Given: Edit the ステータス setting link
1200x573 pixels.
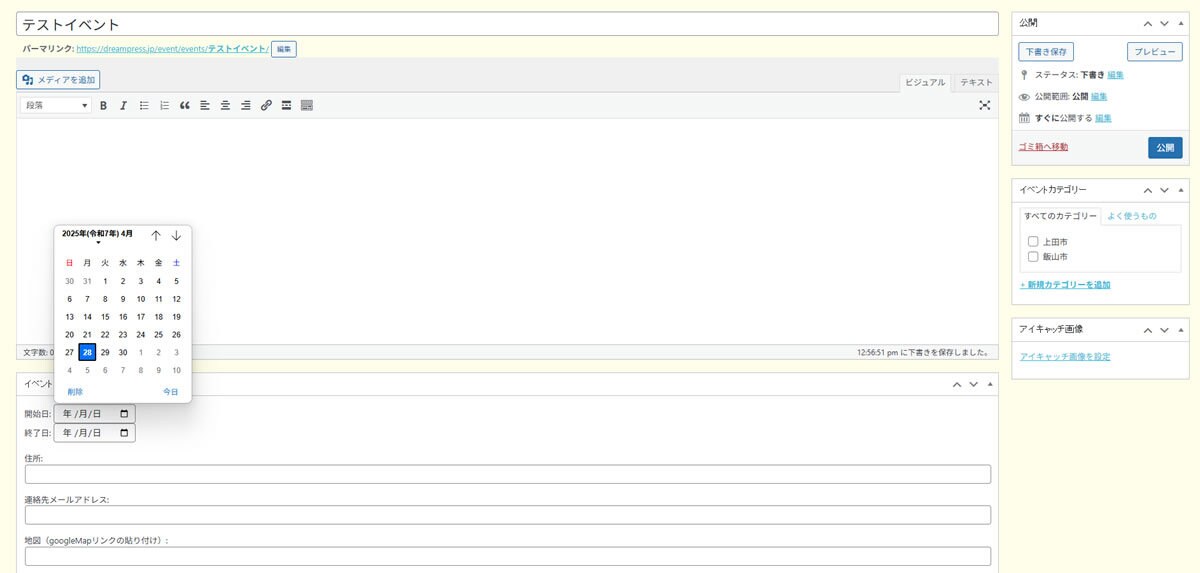Looking at the screenshot, I should pos(1115,75).
